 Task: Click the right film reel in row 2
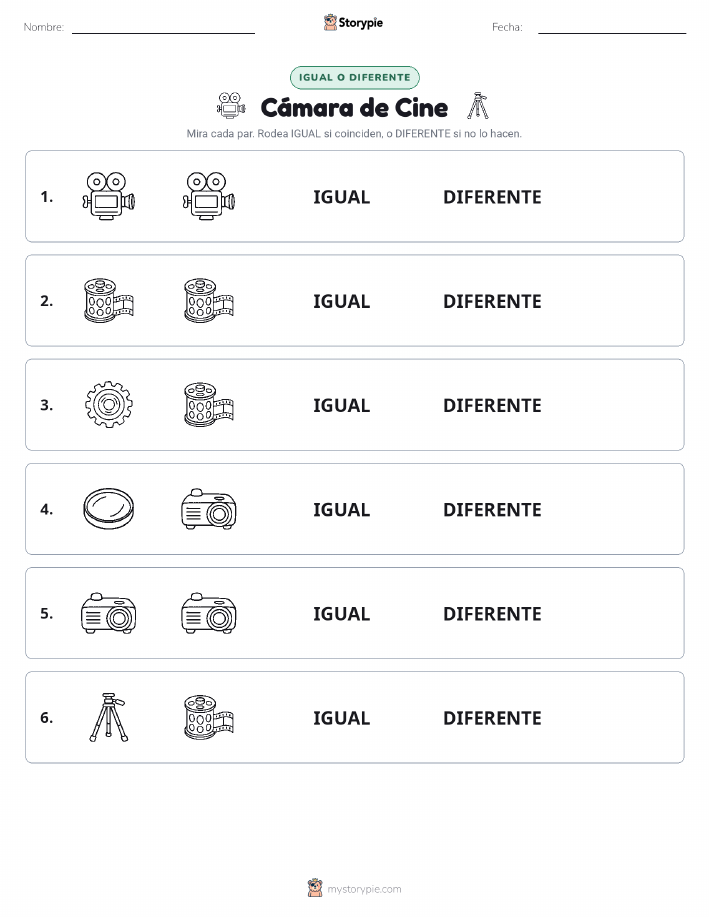click(209, 301)
